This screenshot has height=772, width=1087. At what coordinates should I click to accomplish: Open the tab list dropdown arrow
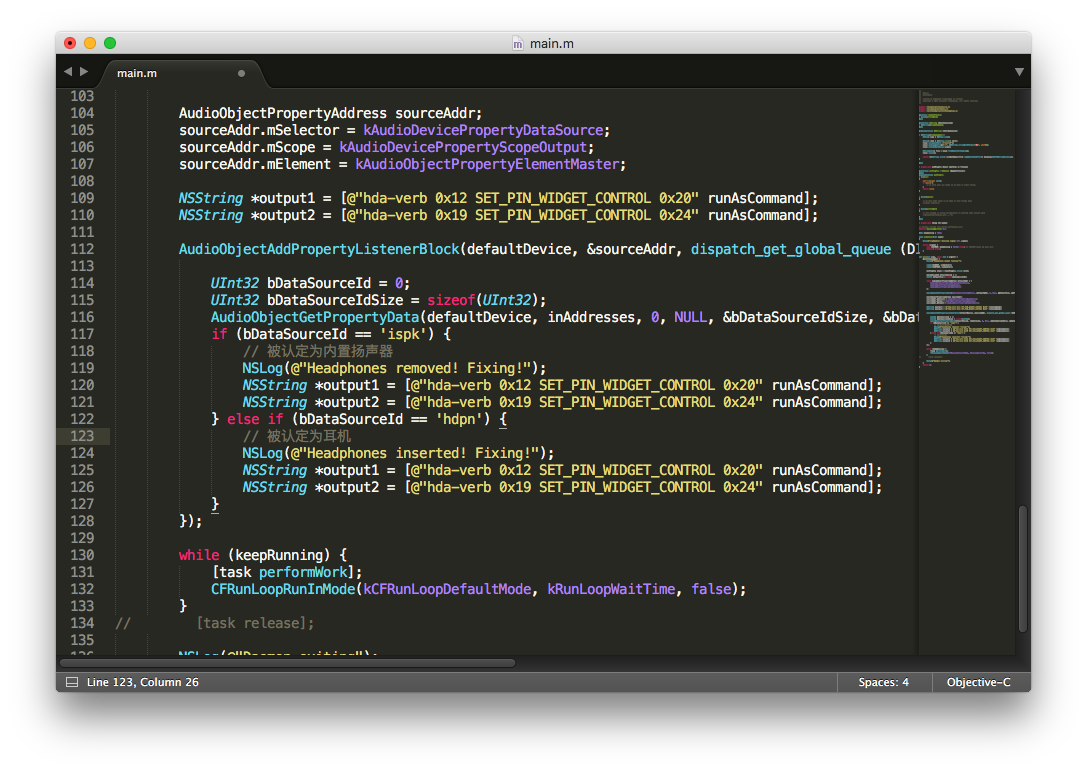(x=1019, y=72)
